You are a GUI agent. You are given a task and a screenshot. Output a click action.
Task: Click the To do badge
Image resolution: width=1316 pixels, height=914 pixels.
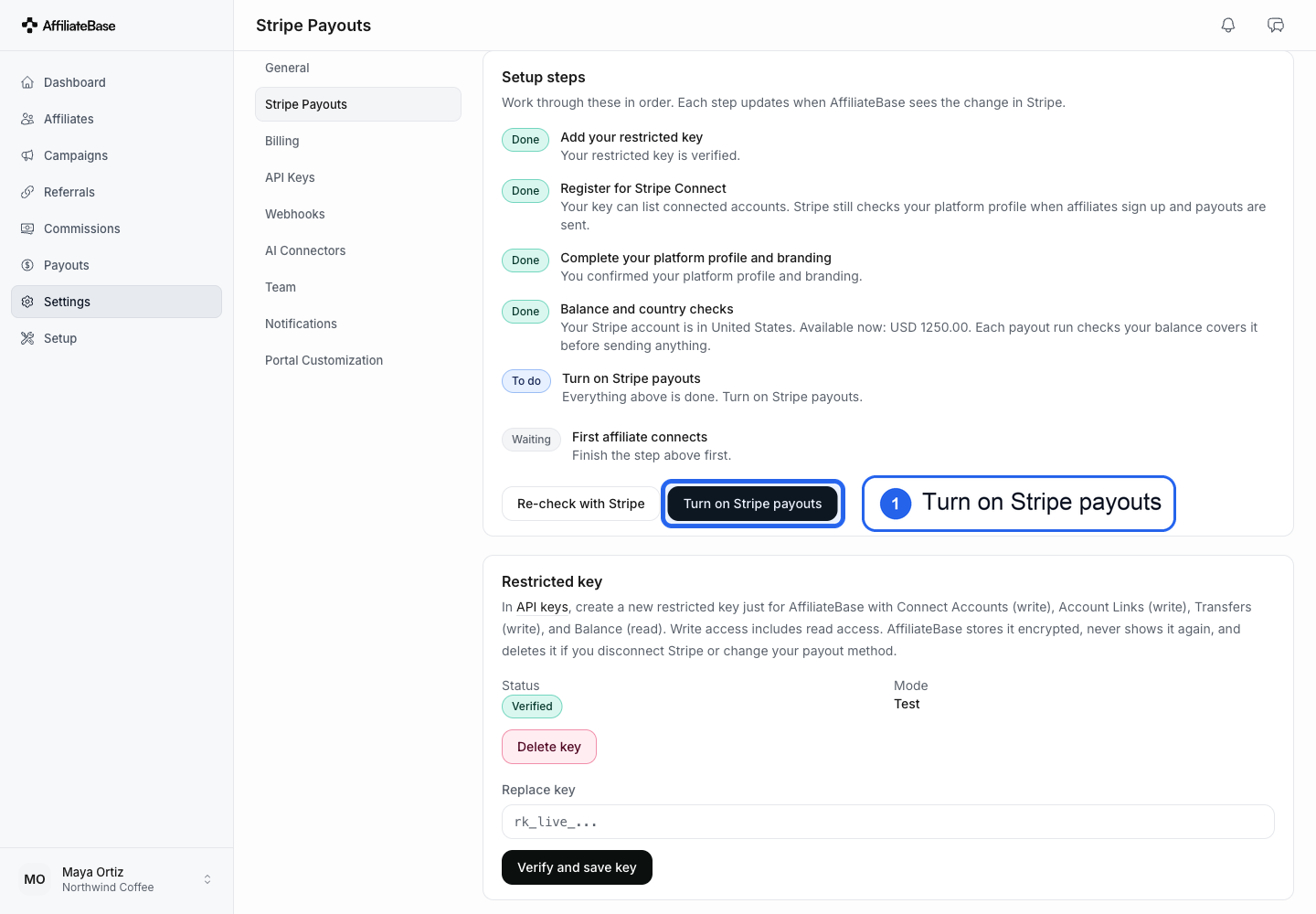(x=526, y=381)
